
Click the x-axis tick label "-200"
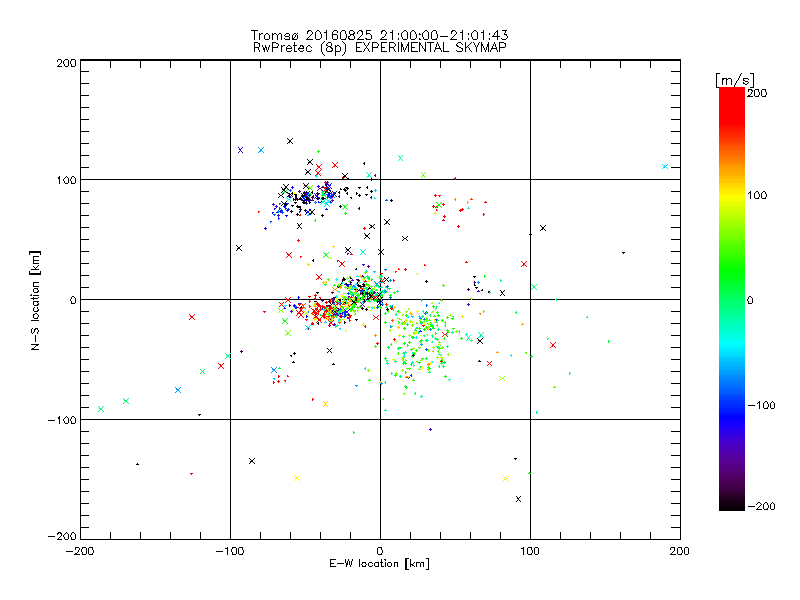[x=80, y=551]
